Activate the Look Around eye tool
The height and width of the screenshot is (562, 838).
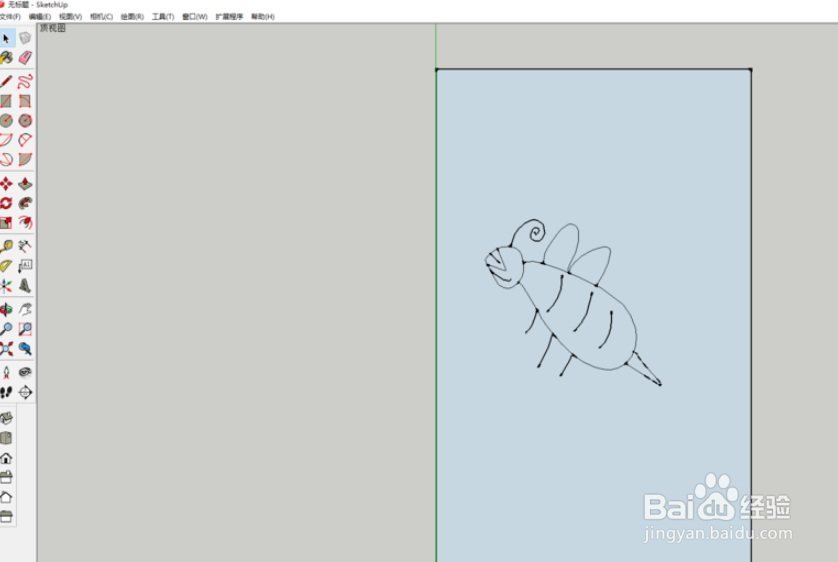pyautogui.click(x=25, y=373)
